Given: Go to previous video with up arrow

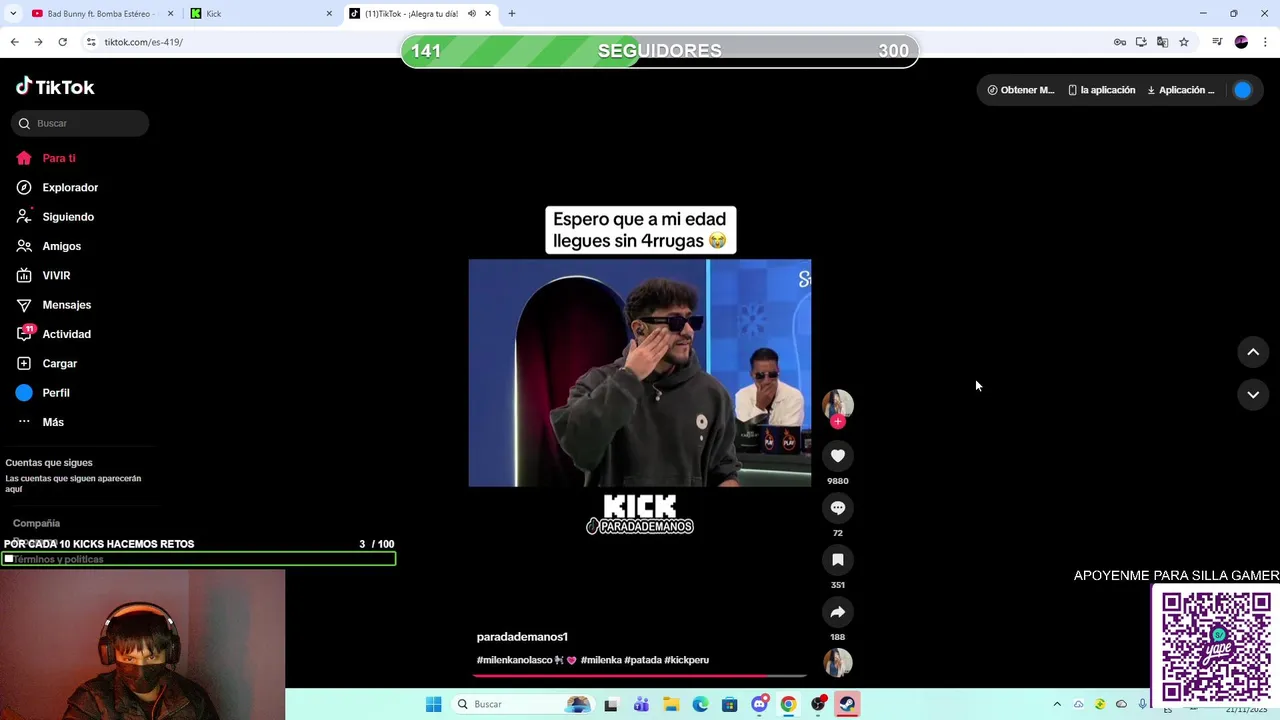Looking at the screenshot, I should click(x=1253, y=352).
